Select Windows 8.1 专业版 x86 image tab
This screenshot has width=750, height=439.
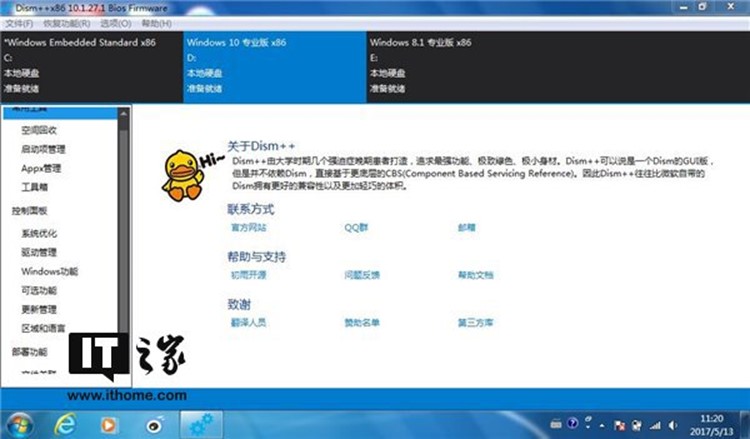point(420,43)
